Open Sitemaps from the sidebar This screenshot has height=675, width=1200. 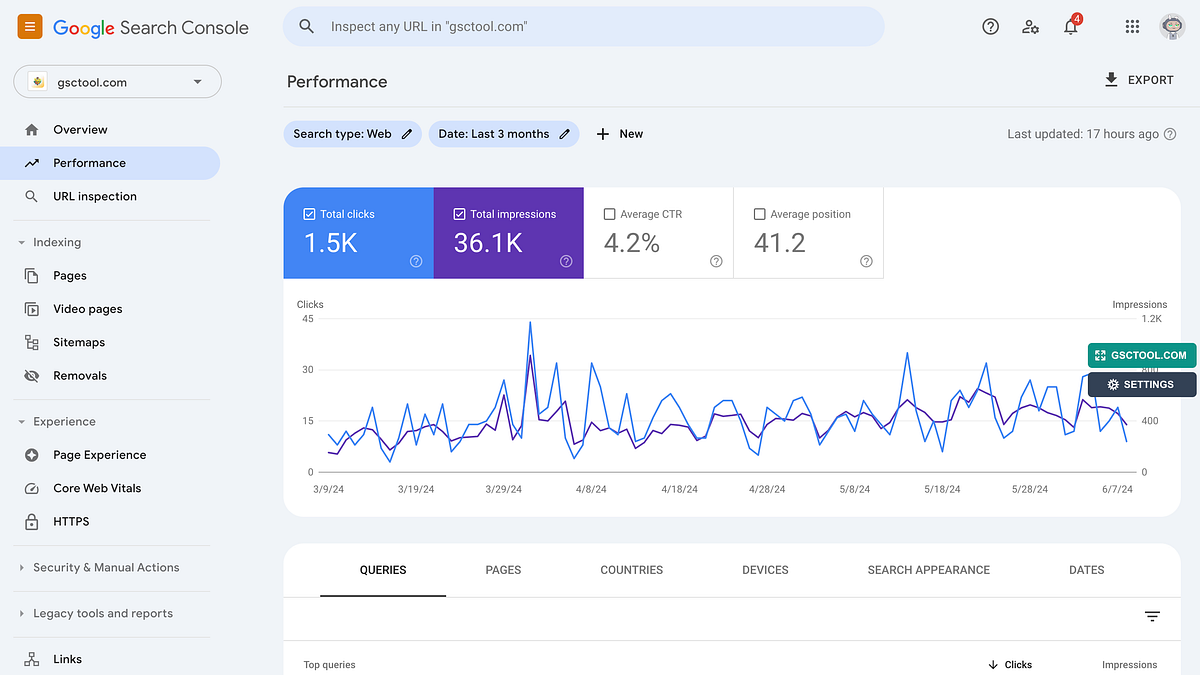click(79, 342)
